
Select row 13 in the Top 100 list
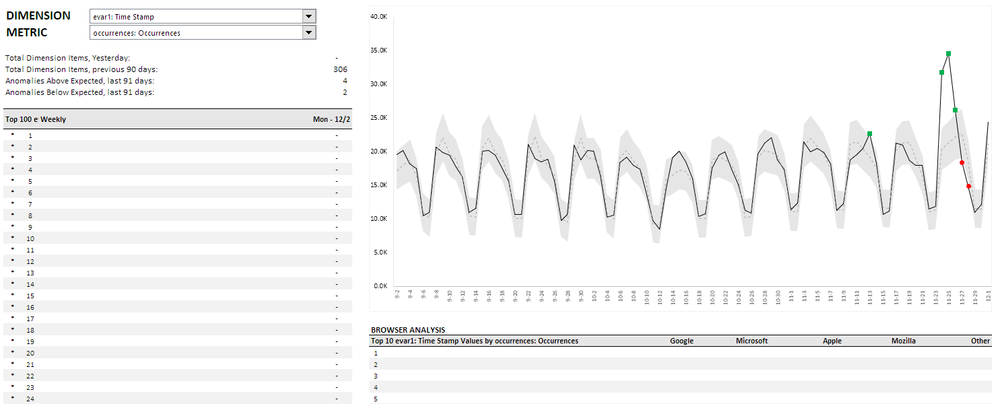[178, 272]
